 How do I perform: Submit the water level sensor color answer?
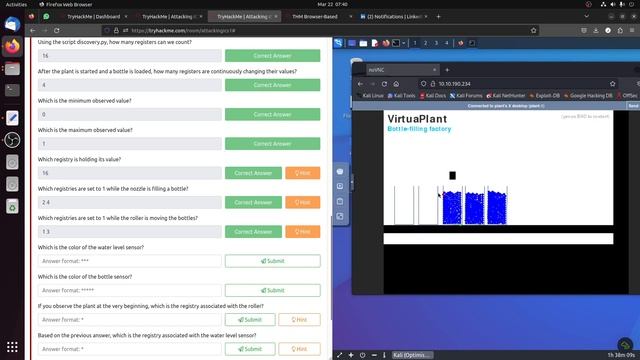[x=273, y=261]
